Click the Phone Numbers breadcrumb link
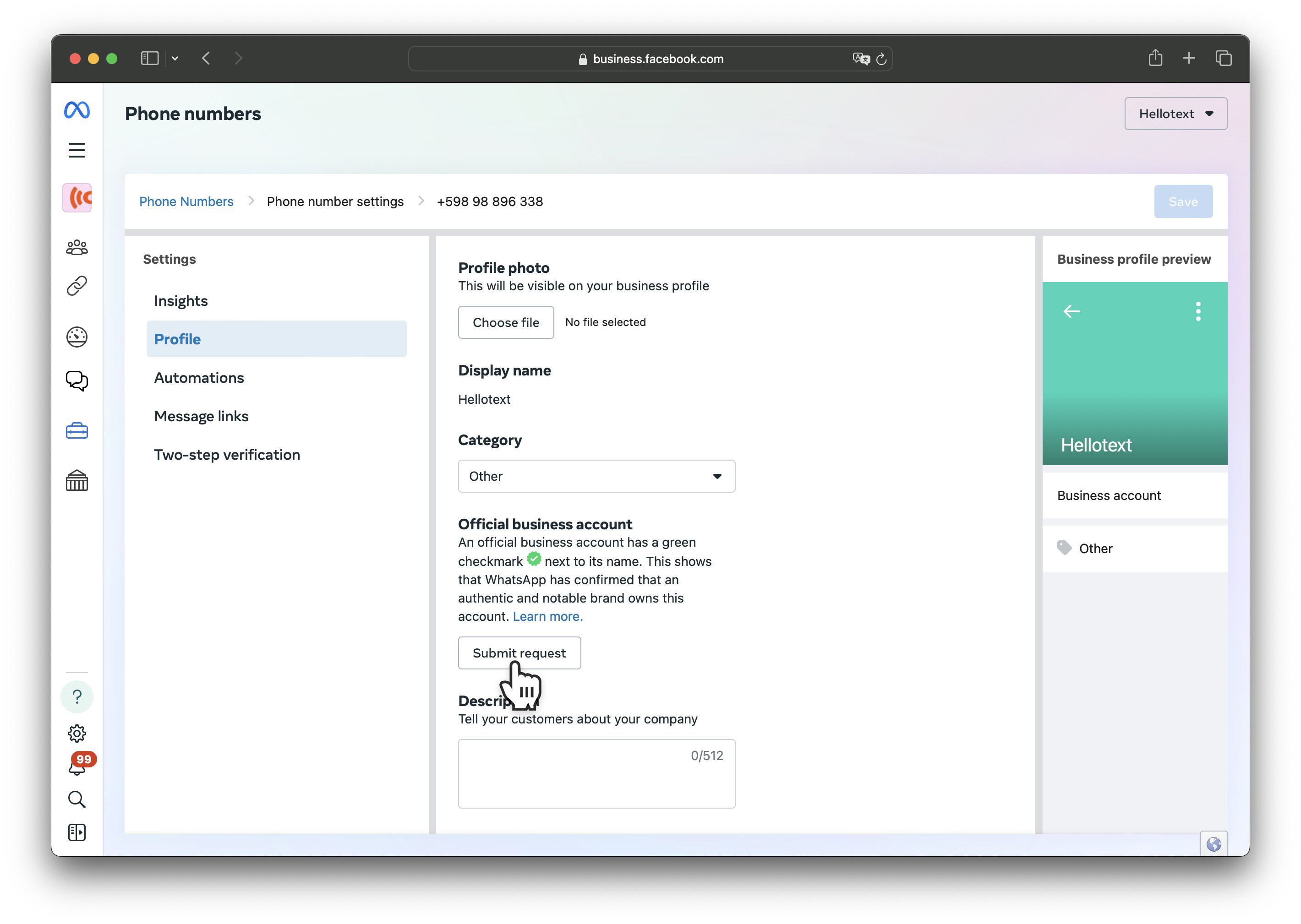The width and height of the screenshot is (1301, 924). point(186,201)
